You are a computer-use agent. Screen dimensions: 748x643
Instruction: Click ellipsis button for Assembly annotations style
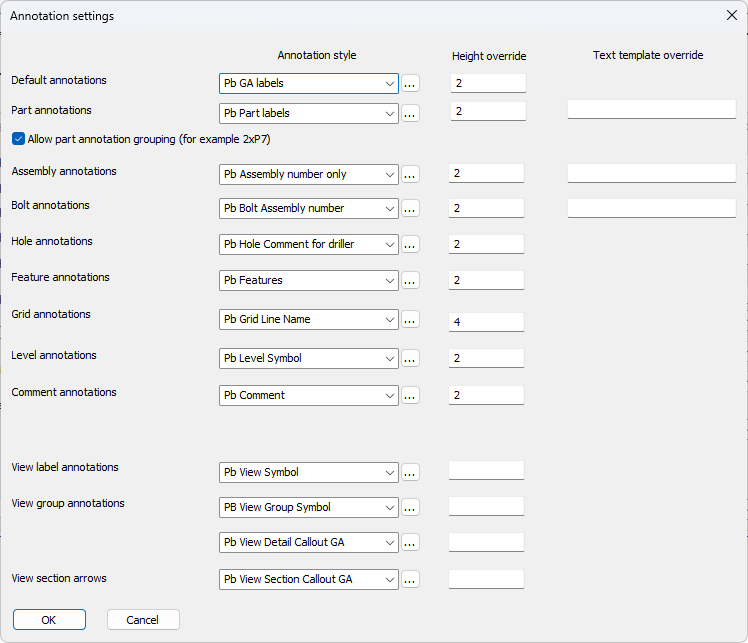coord(410,175)
